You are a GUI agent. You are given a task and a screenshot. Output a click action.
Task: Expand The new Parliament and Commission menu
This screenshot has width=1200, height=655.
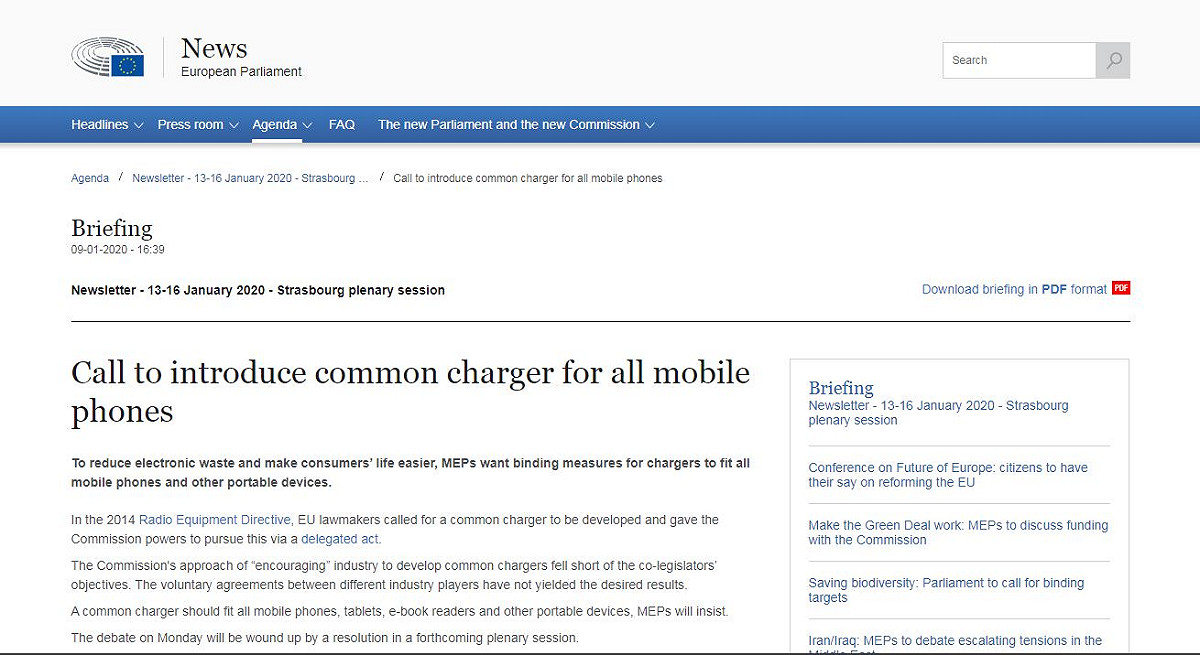(516, 125)
